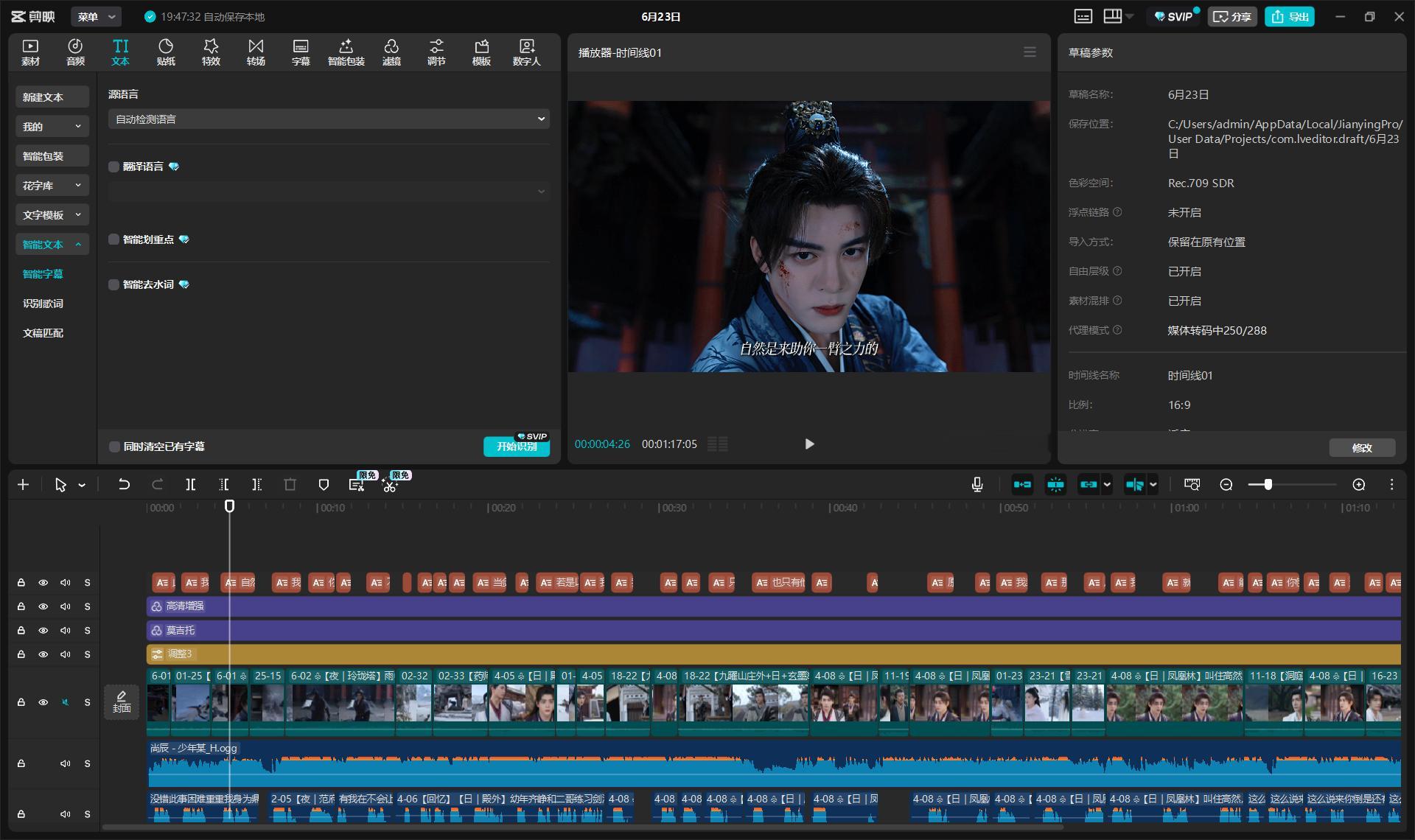This screenshot has width=1415, height=840.
Task: Click the 模板 templates tab icon
Action: (x=481, y=52)
